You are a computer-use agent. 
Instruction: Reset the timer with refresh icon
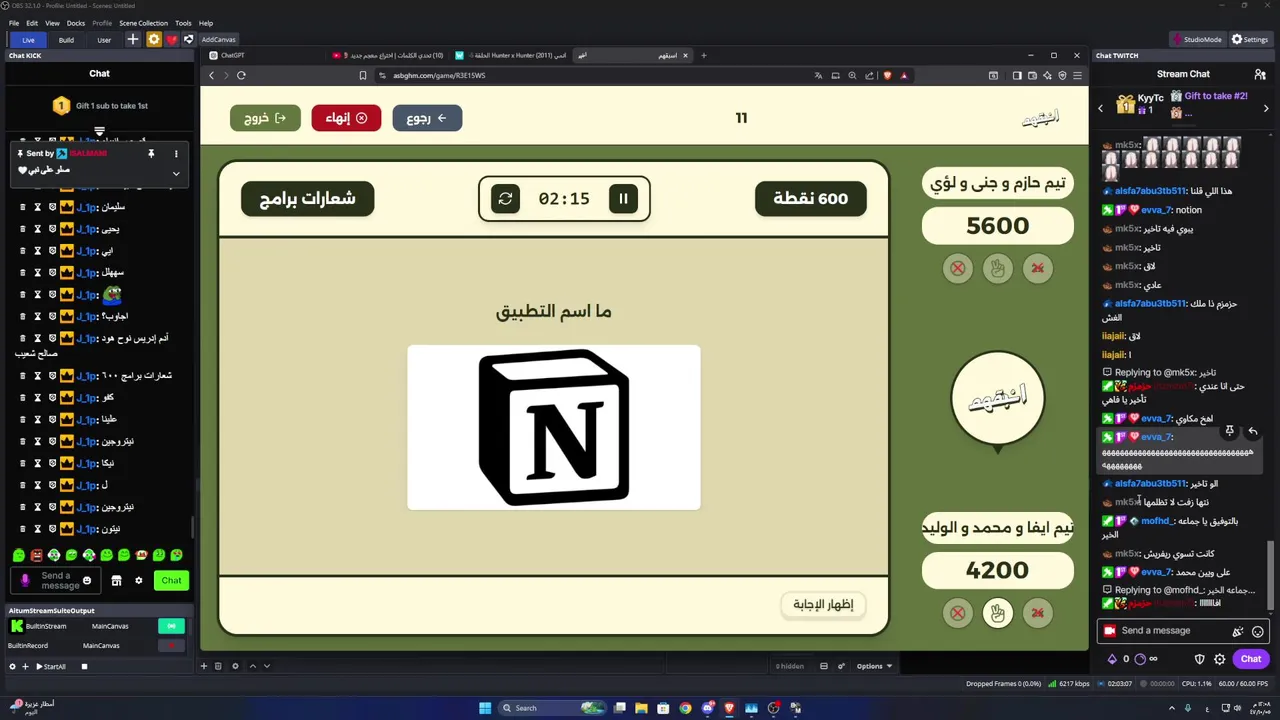505,198
